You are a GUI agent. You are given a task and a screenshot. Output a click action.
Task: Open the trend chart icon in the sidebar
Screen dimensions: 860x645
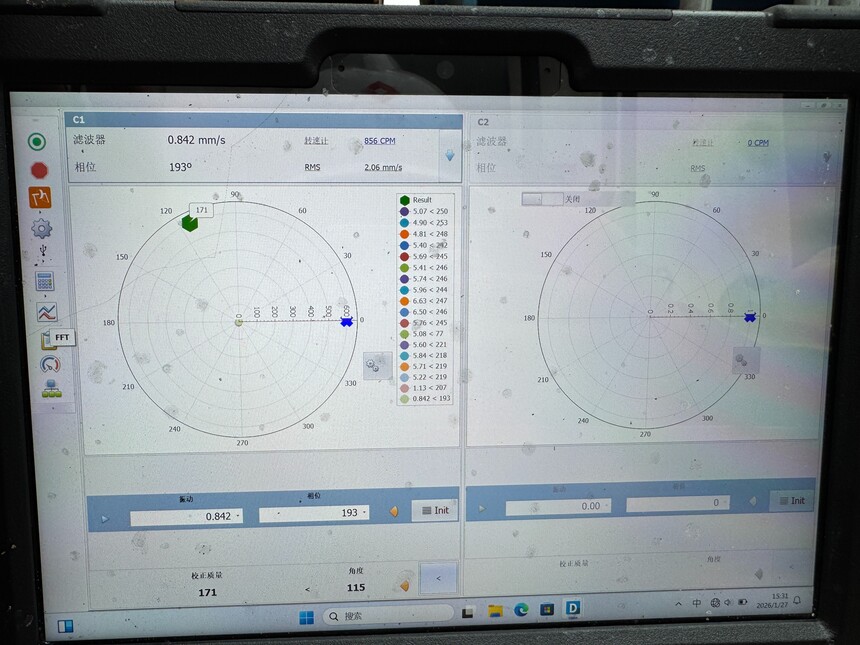pos(47,312)
